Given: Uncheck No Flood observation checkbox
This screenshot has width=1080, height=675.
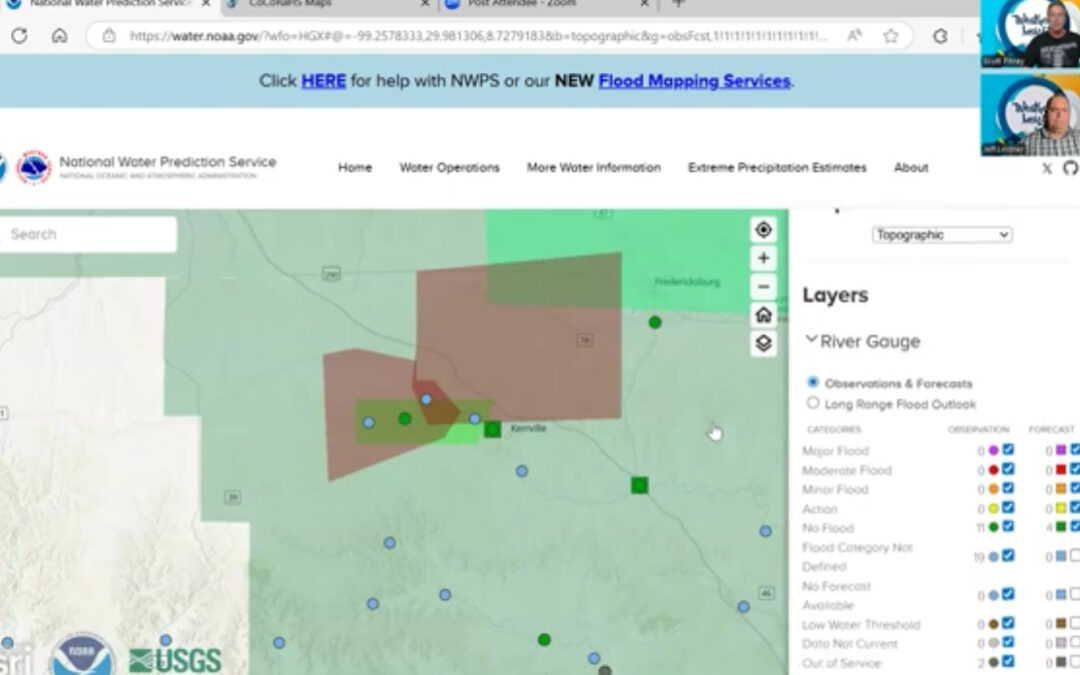Looking at the screenshot, I should pos(1008,527).
